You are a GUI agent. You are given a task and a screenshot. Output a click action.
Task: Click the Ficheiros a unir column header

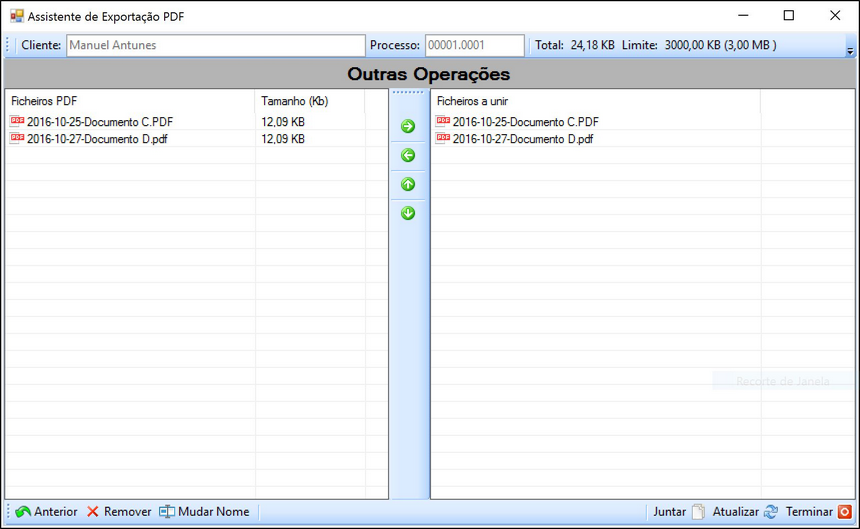tap(596, 101)
